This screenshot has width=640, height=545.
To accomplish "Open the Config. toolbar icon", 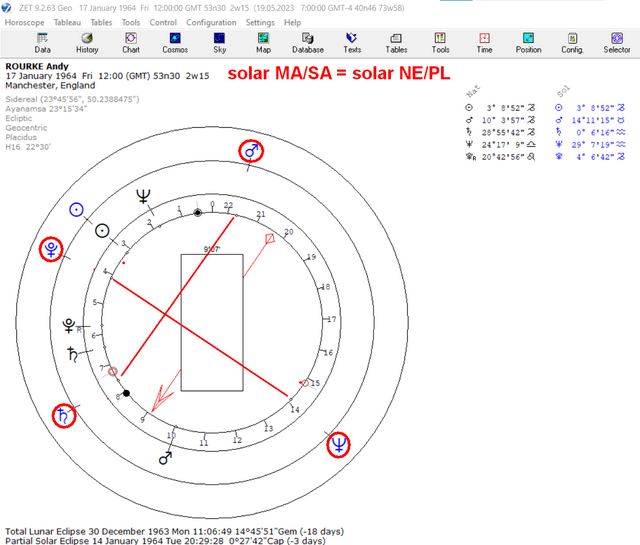I will coord(572,43).
